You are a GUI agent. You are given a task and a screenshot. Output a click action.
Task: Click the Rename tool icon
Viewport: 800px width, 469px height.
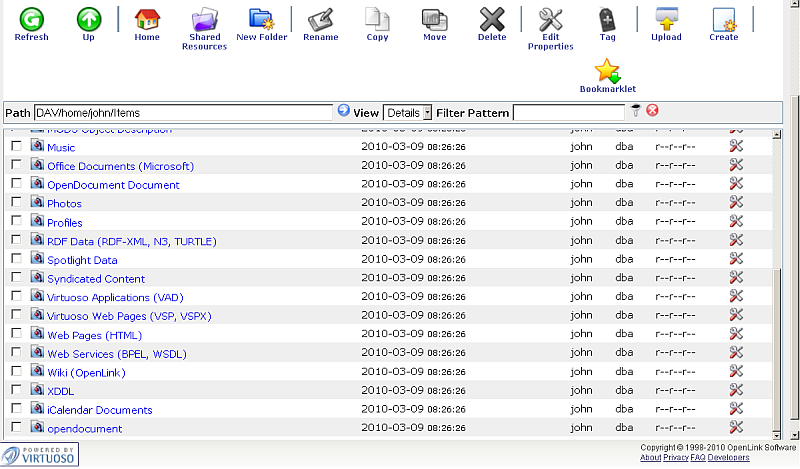tap(320, 19)
